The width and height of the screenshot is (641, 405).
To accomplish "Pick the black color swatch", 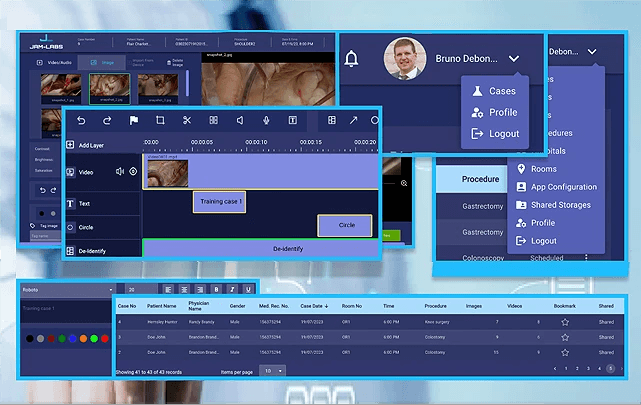I will pos(29,338).
